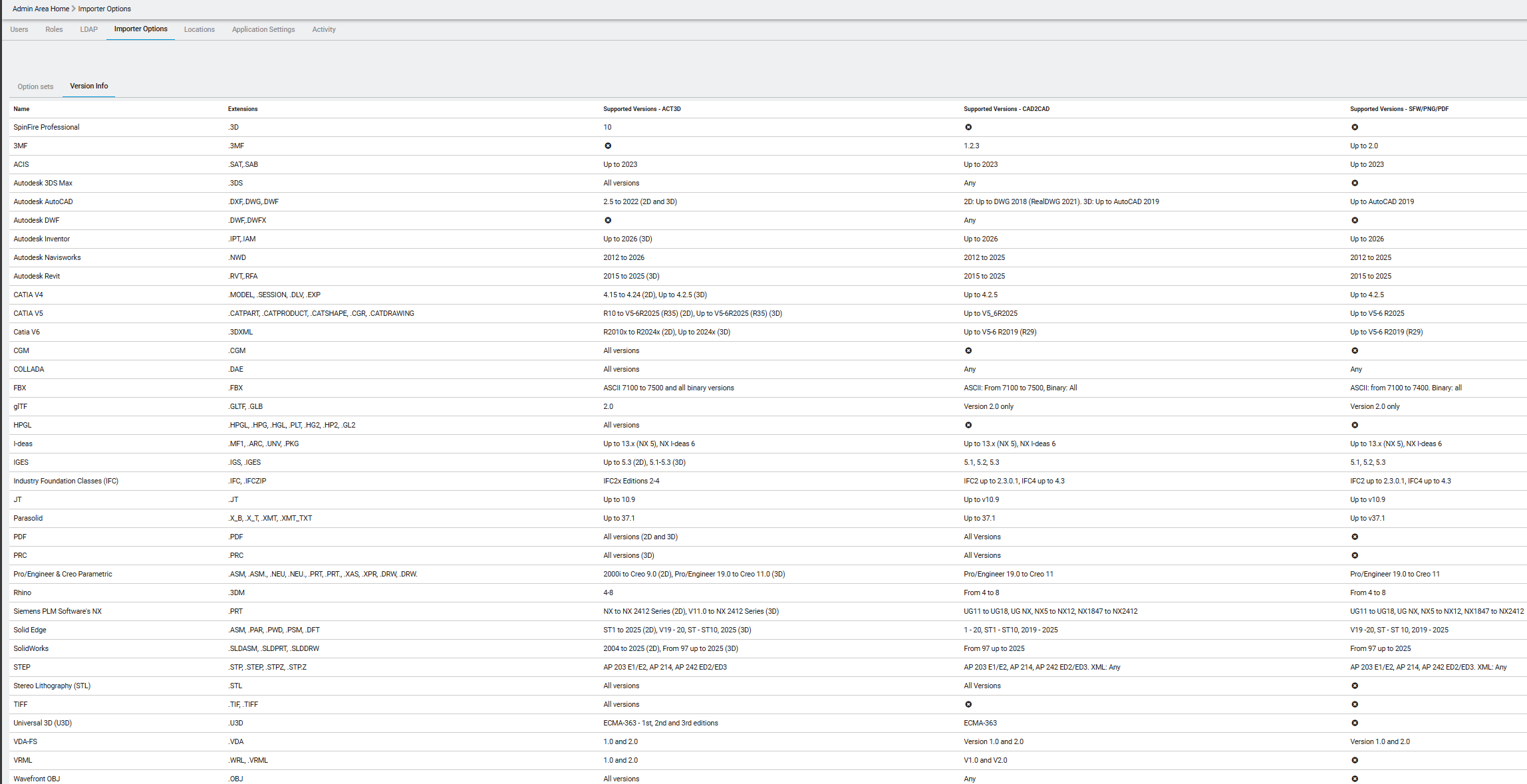Switch to the Roles tab
Image resolution: width=1527 pixels, height=784 pixels.
click(x=54, y=29)
